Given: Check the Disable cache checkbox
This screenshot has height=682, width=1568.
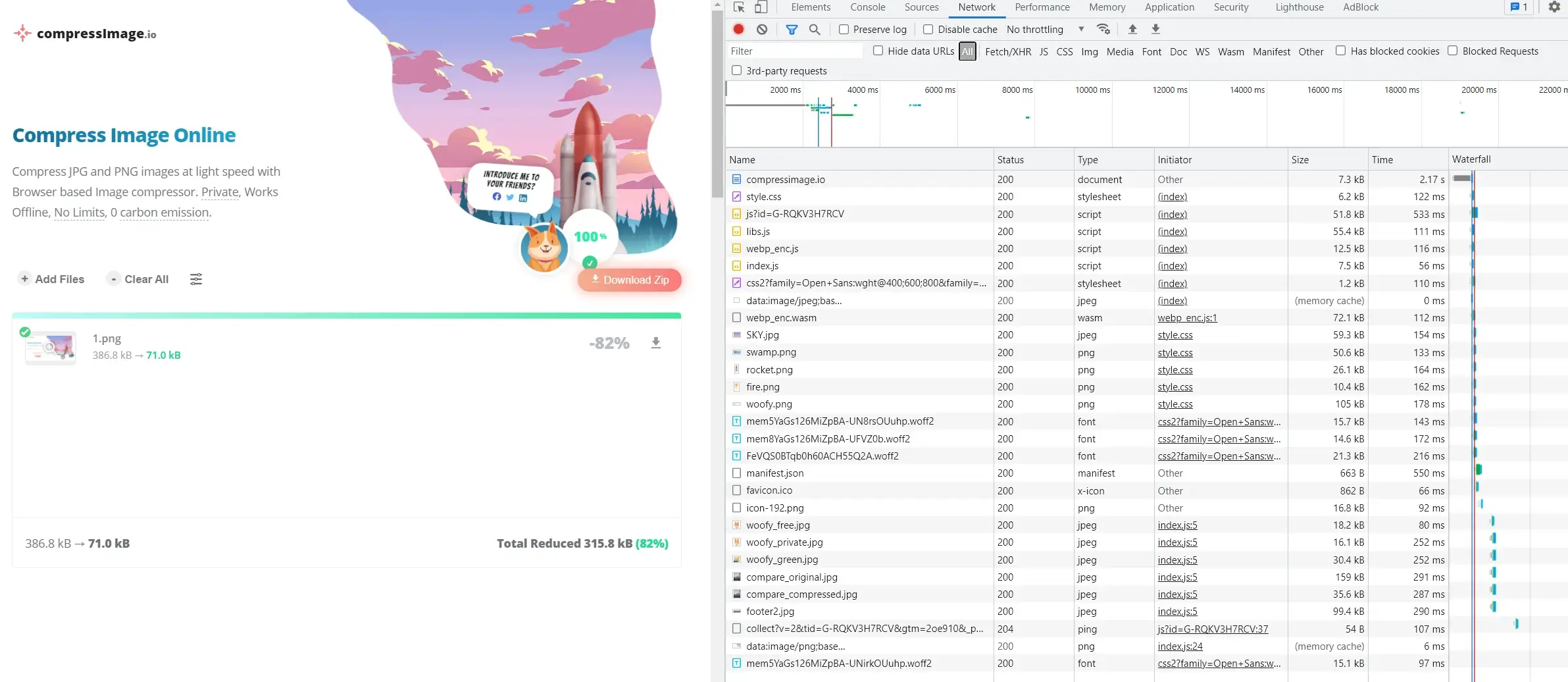Looking at the screenshot, I should pyautogui.click(x=928, y=30).
